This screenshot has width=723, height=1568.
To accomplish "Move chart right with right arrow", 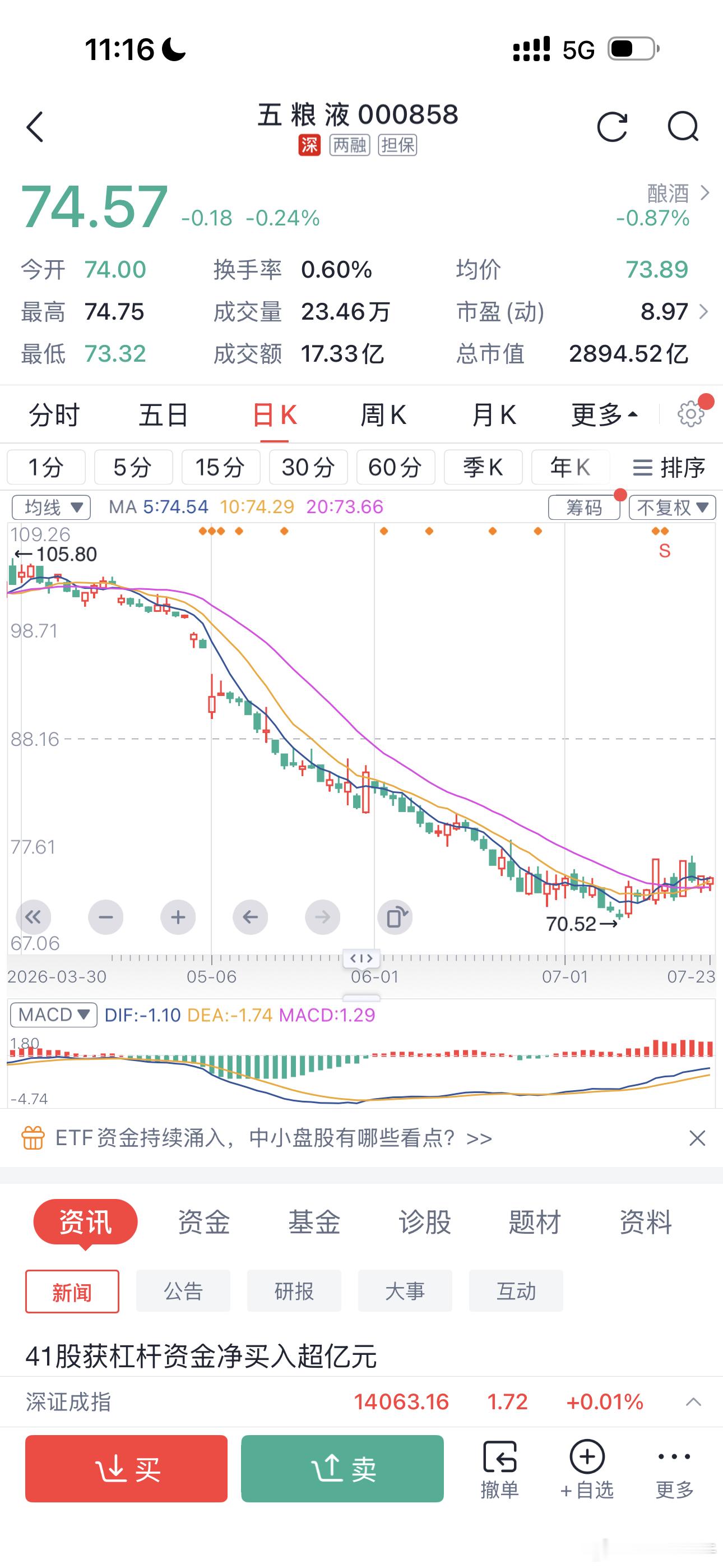I will pyautogui.click(x=323, y=917).
